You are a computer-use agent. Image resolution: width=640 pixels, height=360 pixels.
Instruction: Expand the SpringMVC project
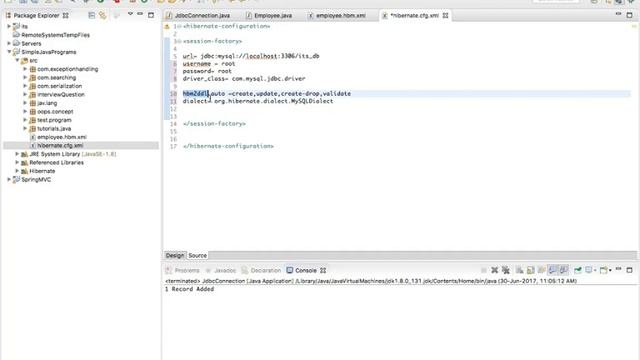[x=9, y=179]
